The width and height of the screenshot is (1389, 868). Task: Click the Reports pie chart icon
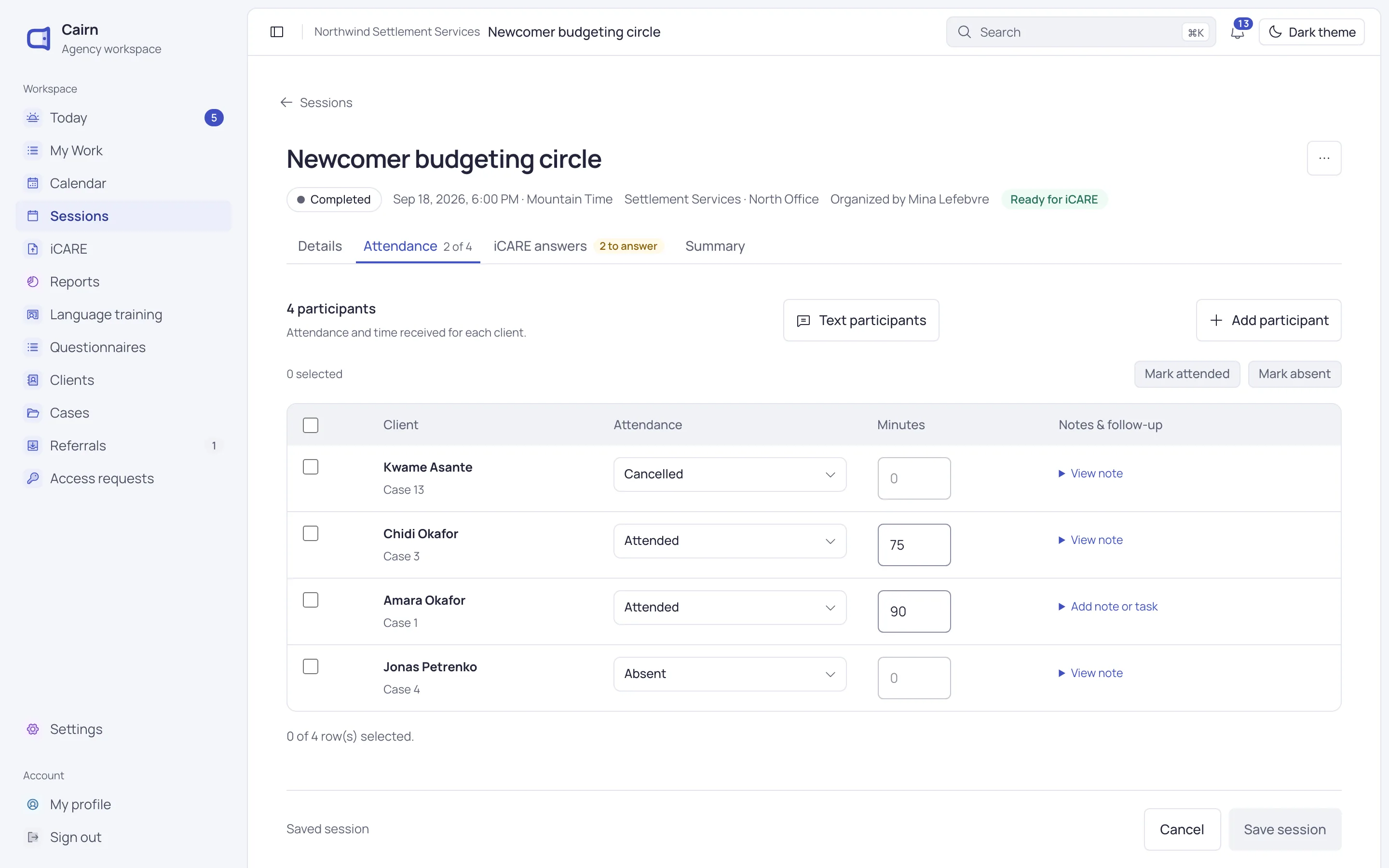[x=33, y=281]
